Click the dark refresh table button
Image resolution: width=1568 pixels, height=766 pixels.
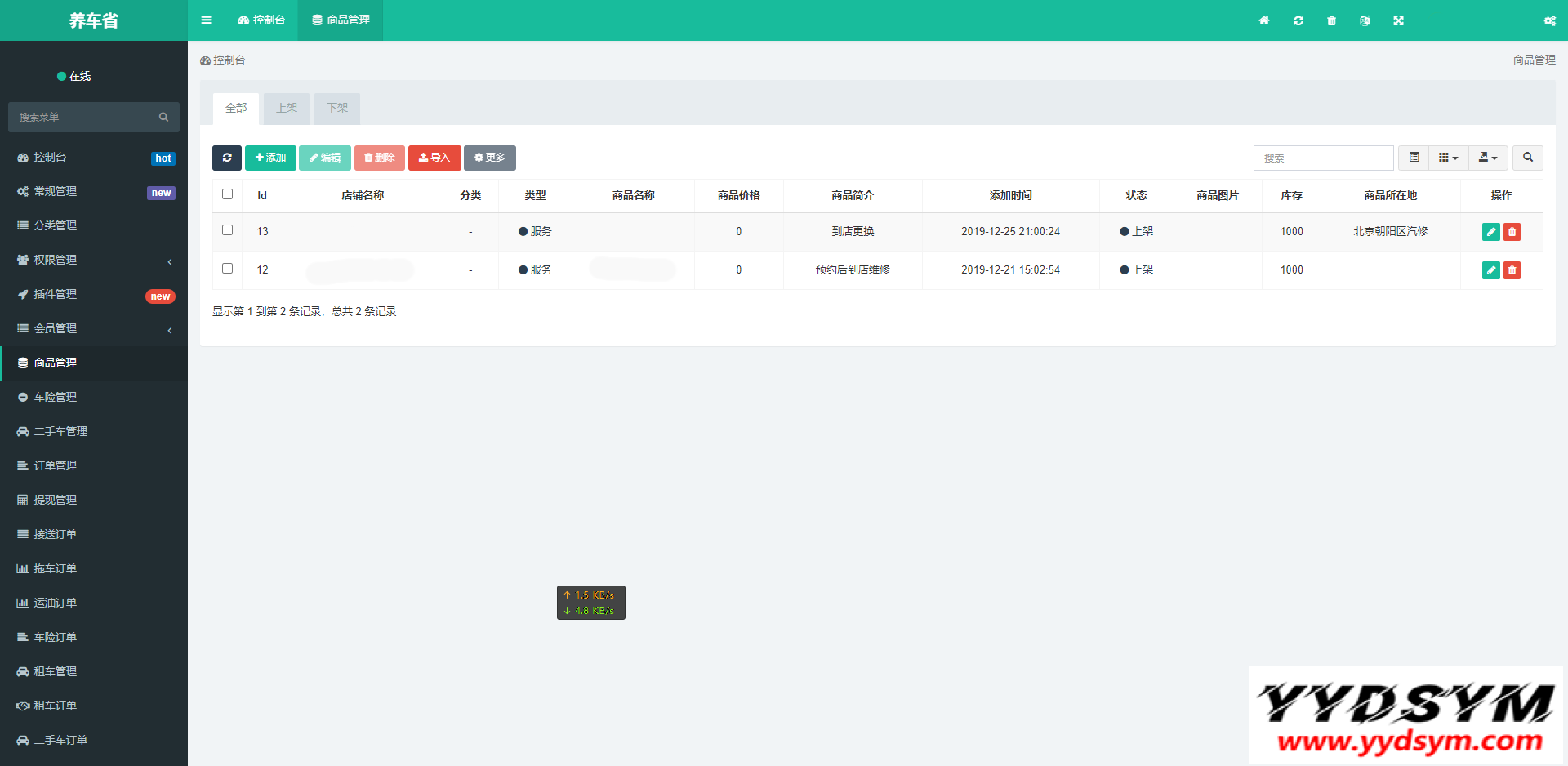(x=227, y=158)
